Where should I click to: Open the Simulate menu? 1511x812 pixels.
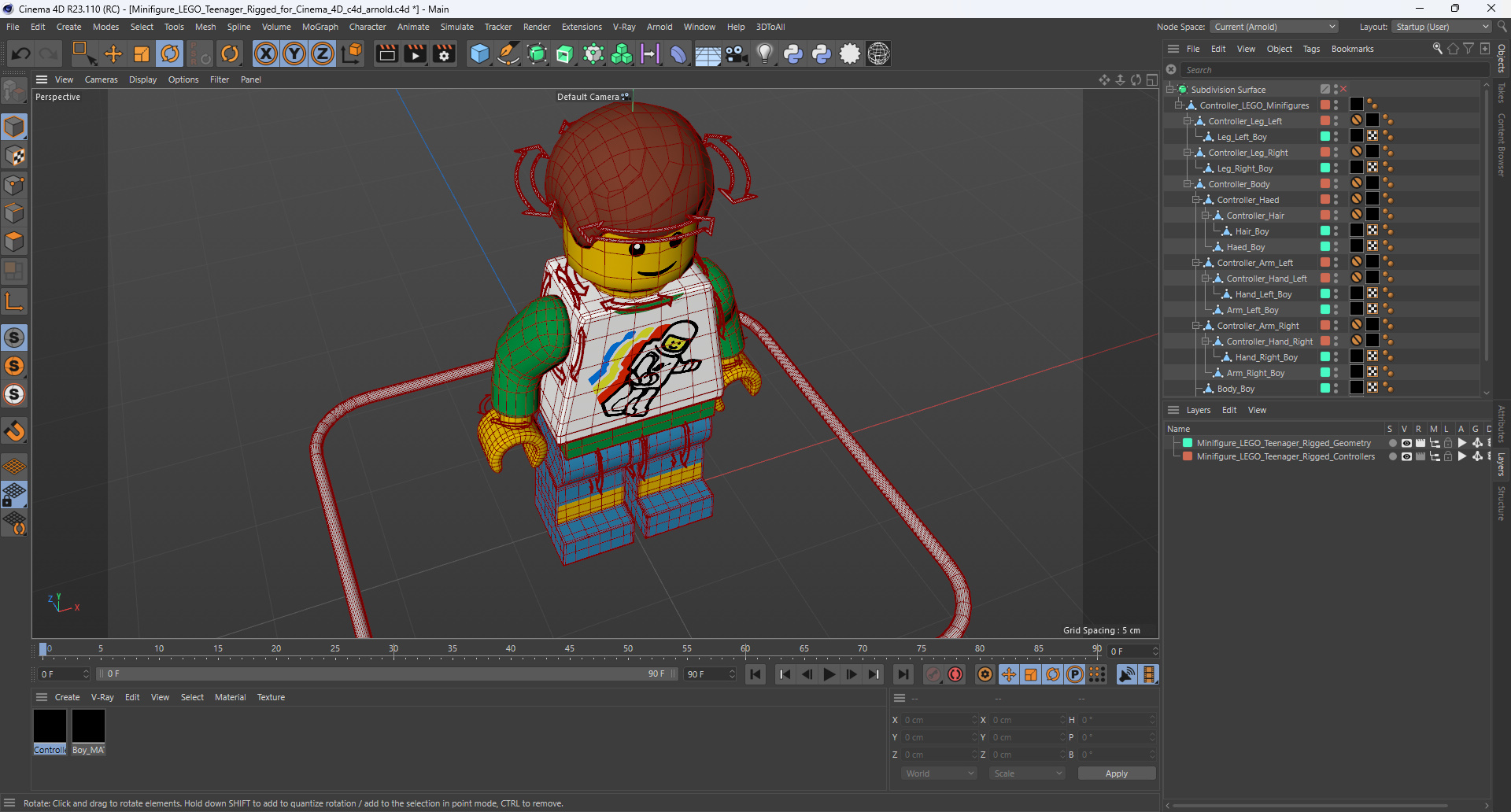coord(456,27)
